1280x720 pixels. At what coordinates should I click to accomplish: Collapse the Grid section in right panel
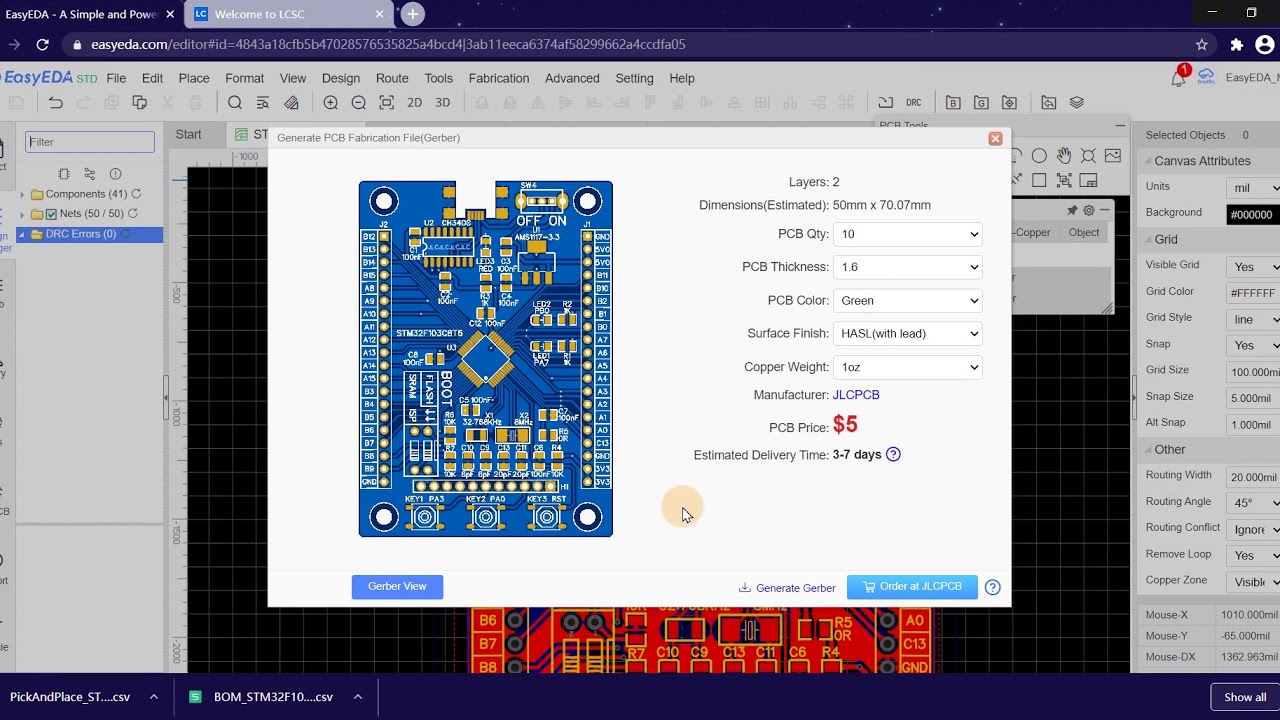(1146, 240)
